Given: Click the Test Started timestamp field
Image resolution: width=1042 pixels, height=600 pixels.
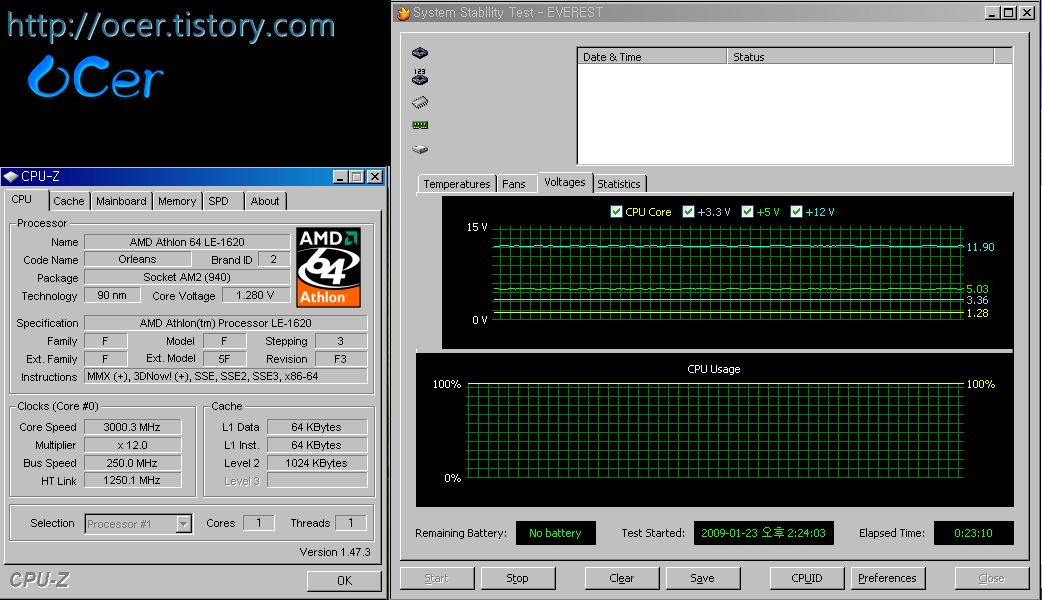Looking at the screenshot, I should [x=764, y=533].
